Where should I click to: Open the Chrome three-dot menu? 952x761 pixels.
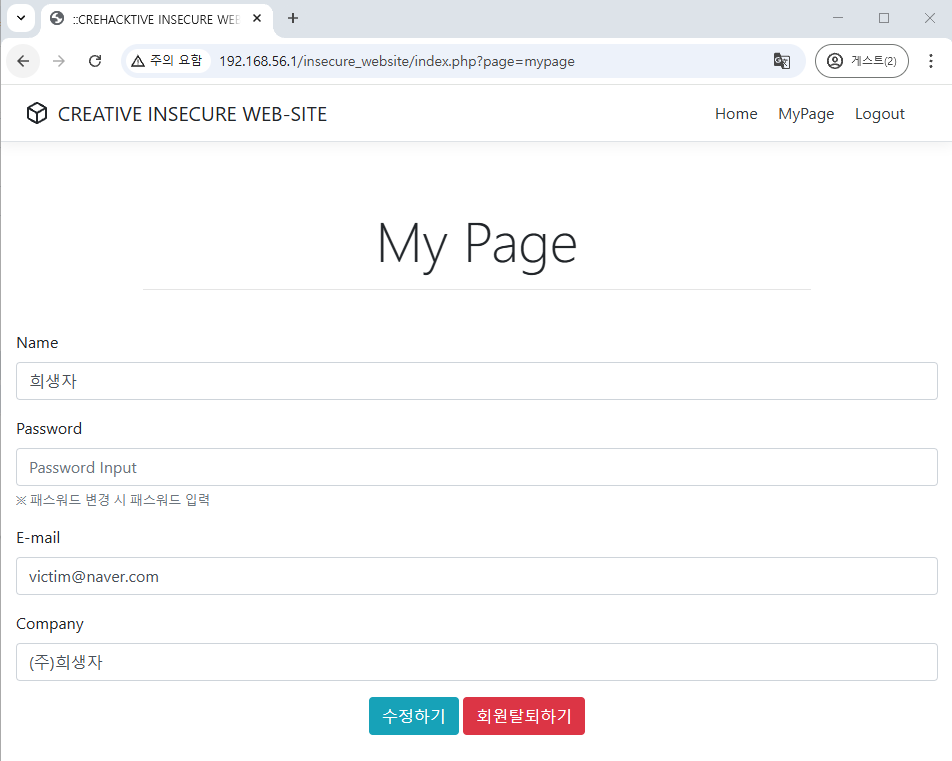[x=930, y=61]
